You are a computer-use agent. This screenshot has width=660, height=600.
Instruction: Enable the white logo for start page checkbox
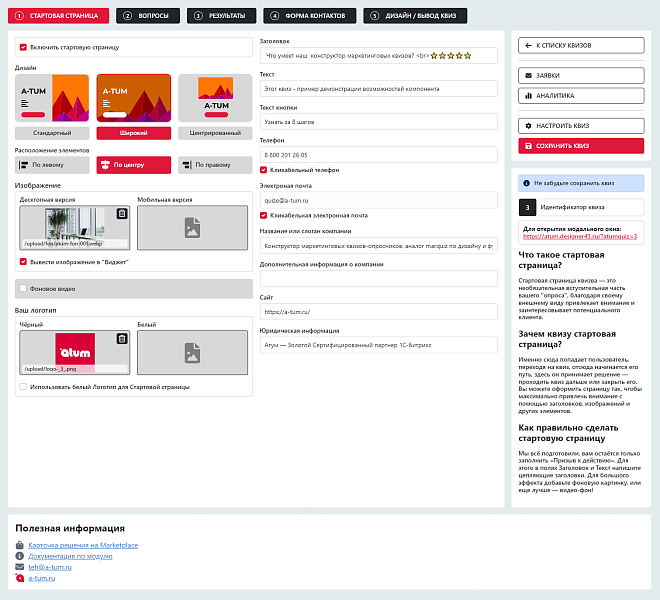24,386
